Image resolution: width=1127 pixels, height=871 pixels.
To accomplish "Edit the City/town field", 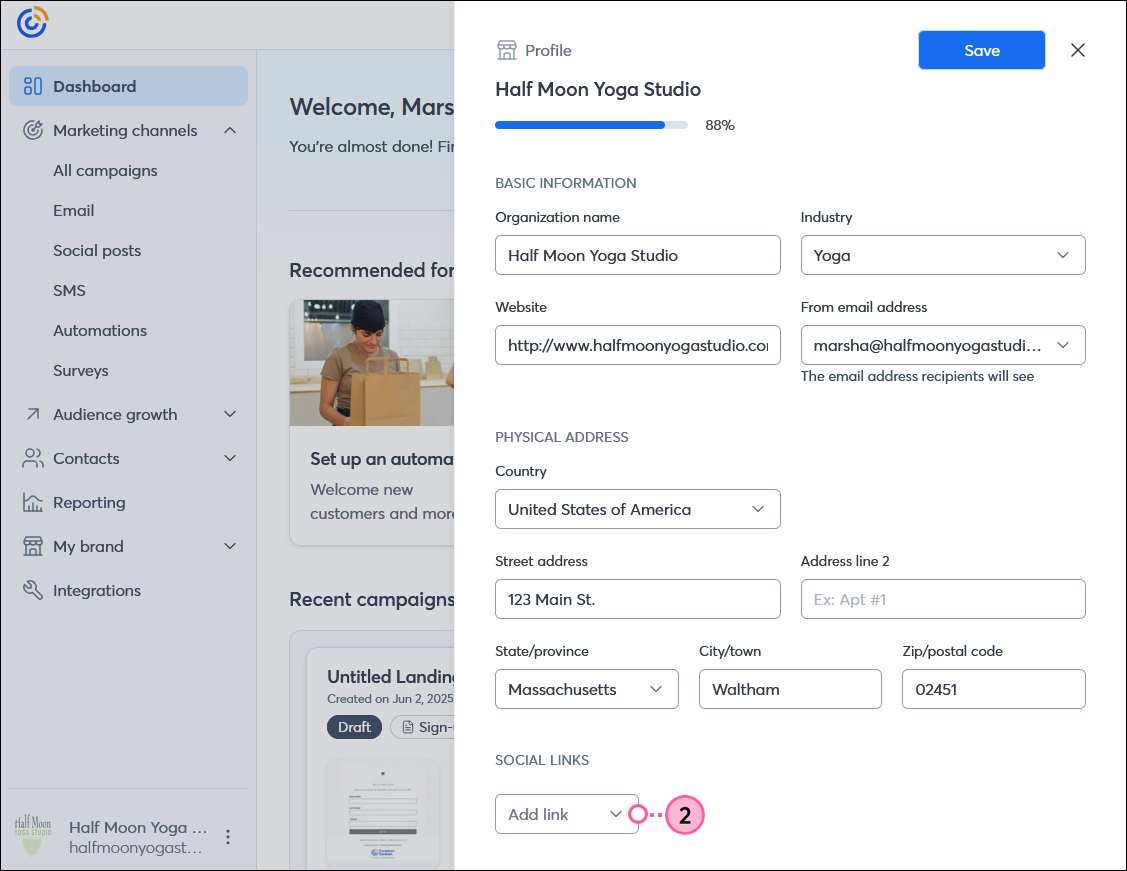I will click(x=790, y=689).
